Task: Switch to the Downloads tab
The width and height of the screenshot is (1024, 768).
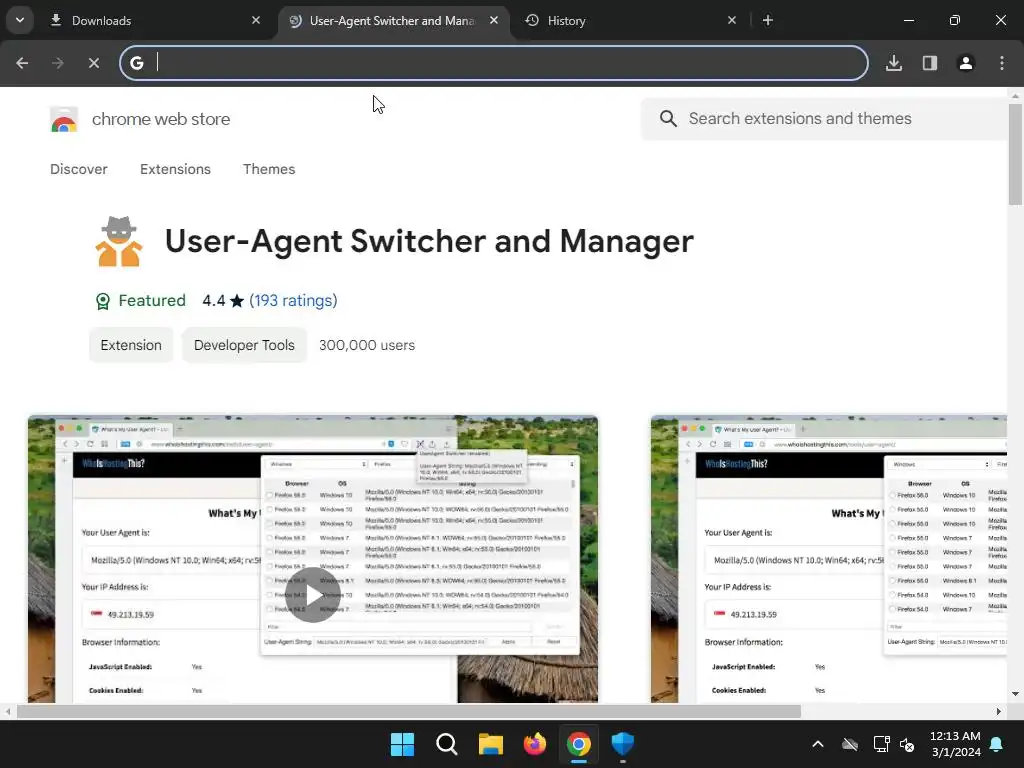Action: 155,21
